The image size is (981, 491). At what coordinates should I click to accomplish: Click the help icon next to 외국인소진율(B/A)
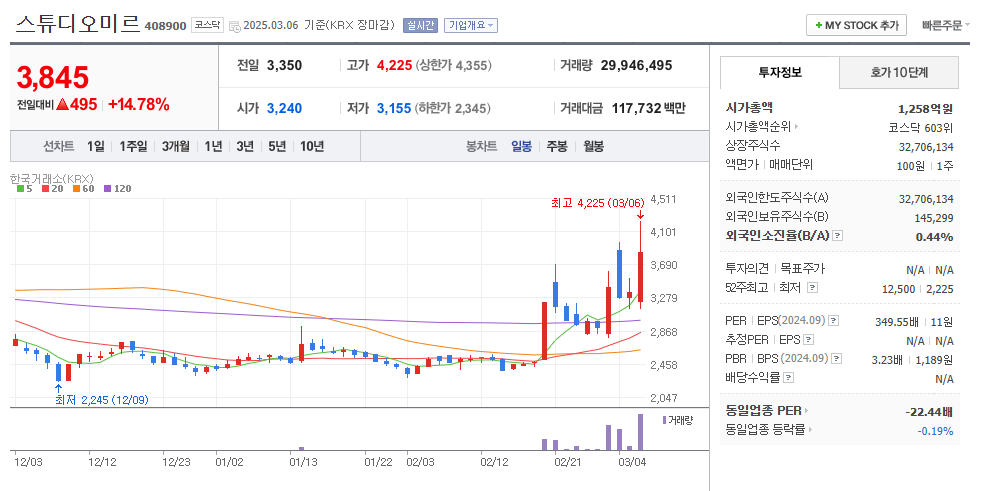(838, 236)
